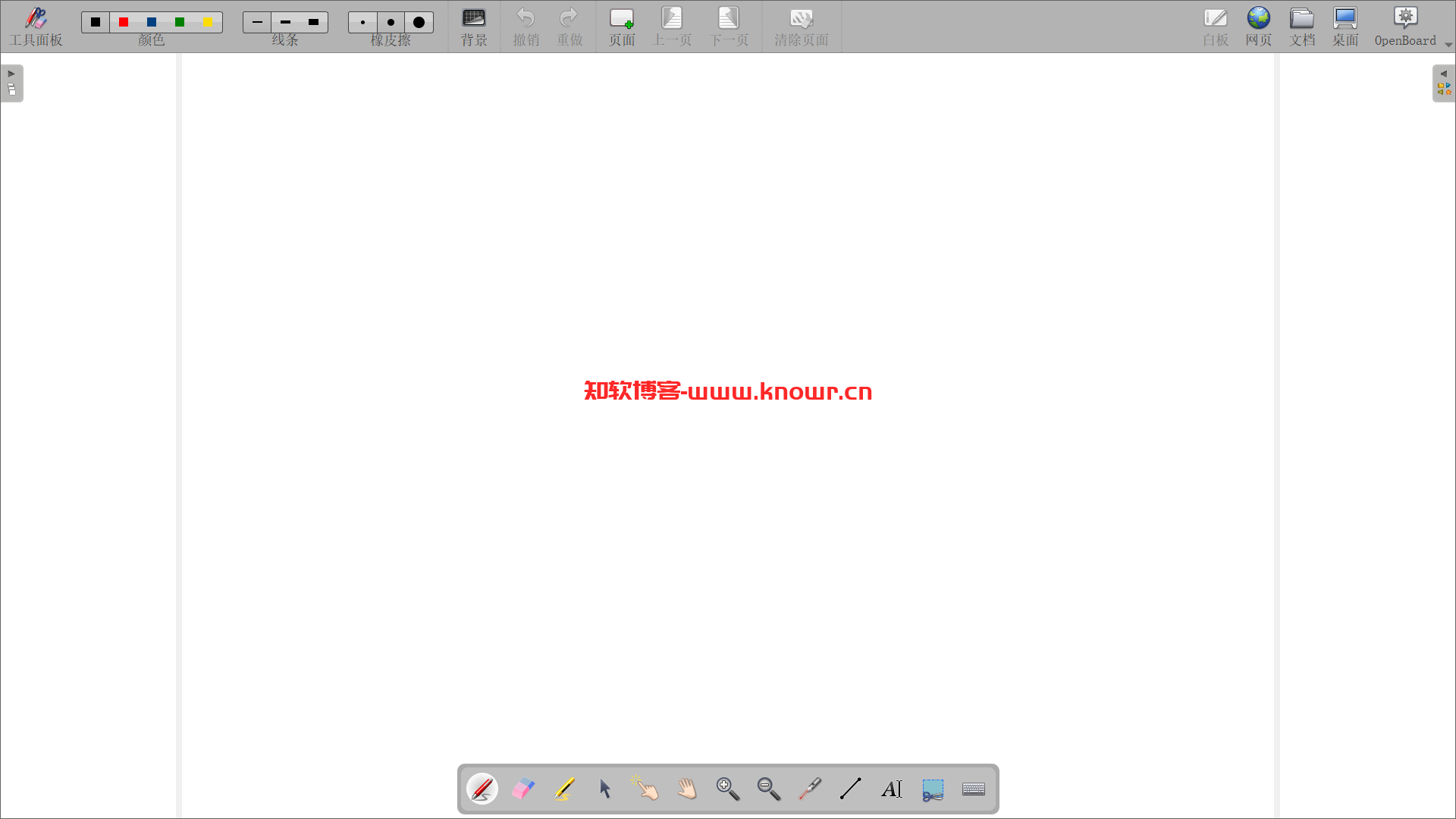1456x819 pixels.
Task: Select the text writing tool
Action: pyautogui.click(x=892, y=789)
